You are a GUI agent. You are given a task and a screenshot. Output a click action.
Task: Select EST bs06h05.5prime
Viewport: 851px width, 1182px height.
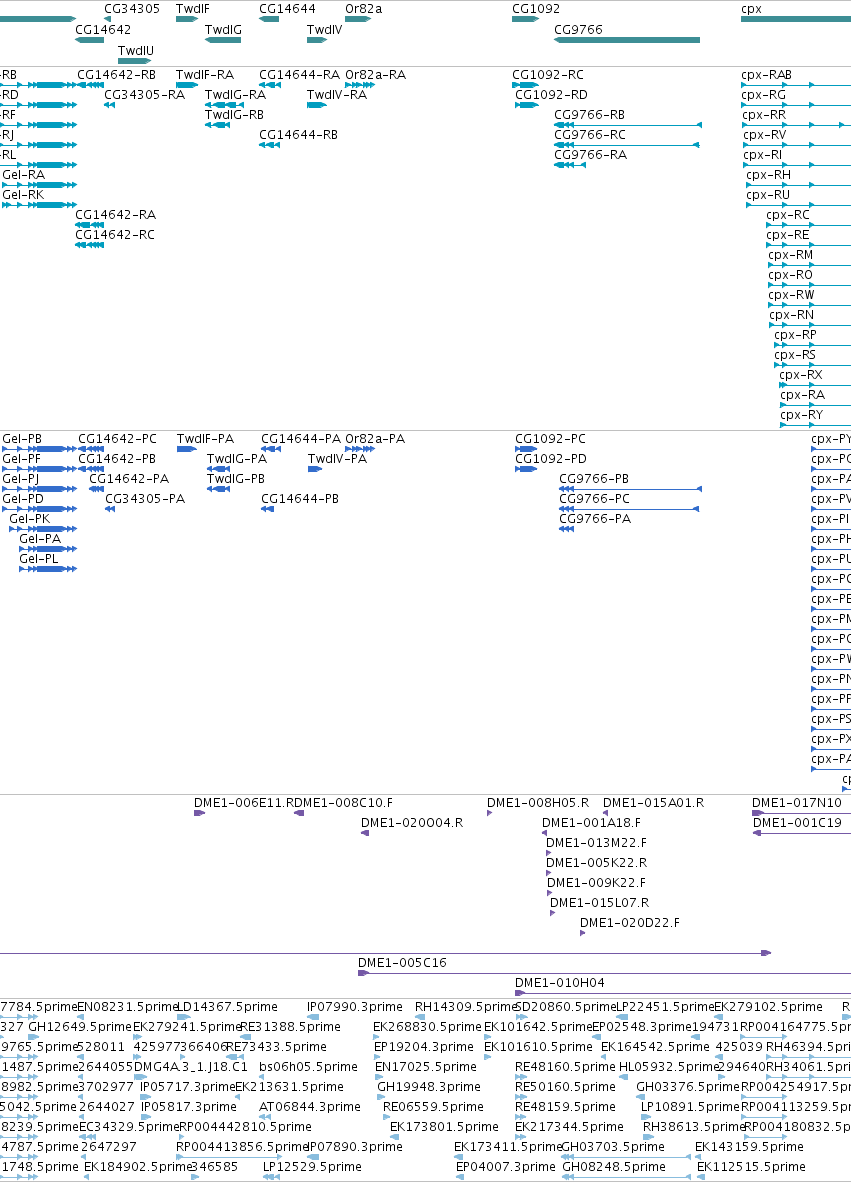[308, 1067]
